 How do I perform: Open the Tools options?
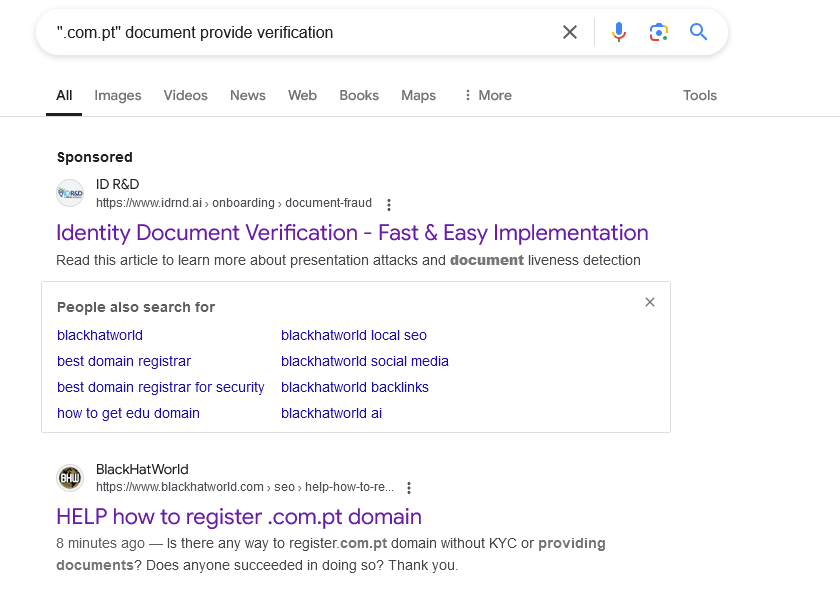pyautogui.click(x=700, y=95)
